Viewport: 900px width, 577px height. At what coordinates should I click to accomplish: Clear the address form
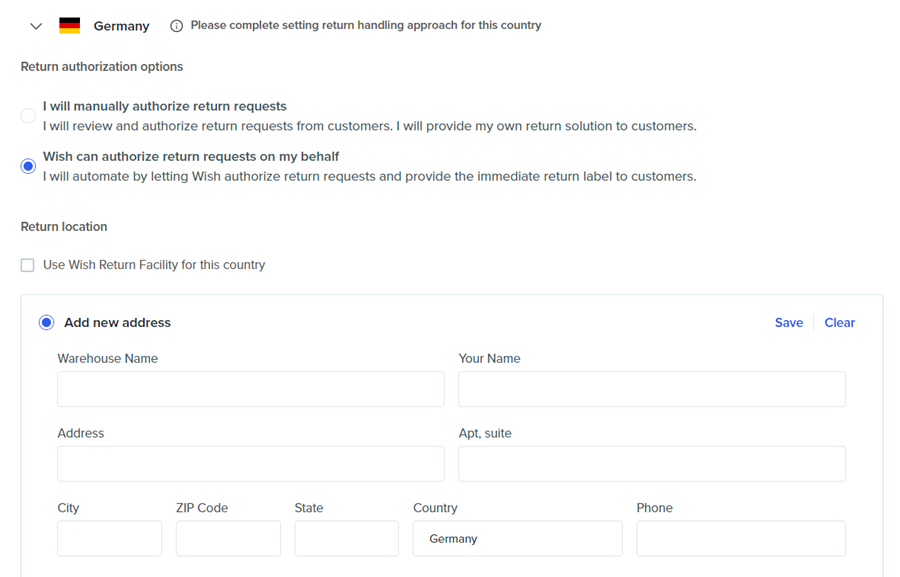point(839,322)
